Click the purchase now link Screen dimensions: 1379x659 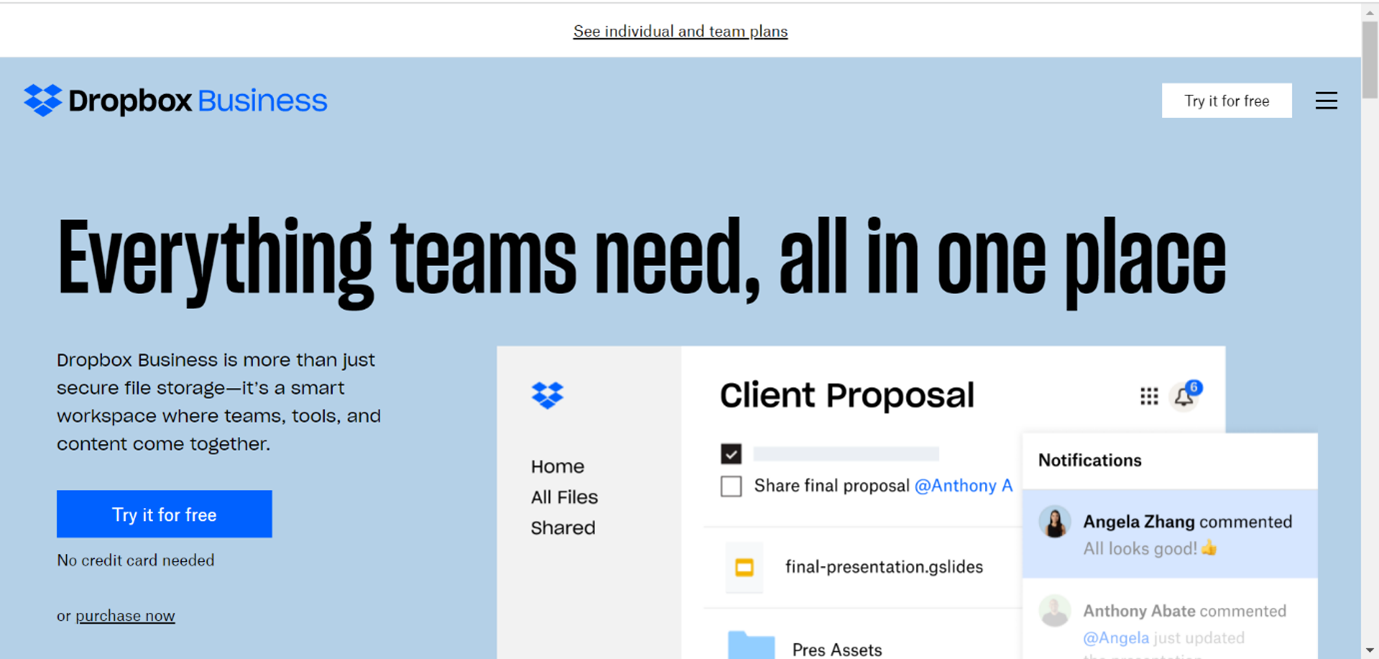[x=125, y=616]
